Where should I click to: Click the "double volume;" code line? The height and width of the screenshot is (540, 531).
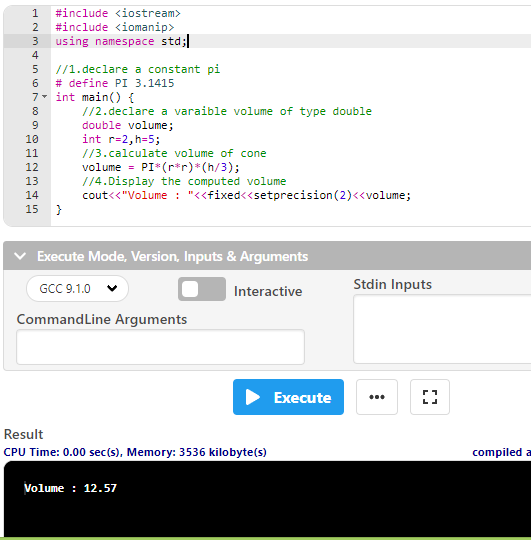point(127,125)
